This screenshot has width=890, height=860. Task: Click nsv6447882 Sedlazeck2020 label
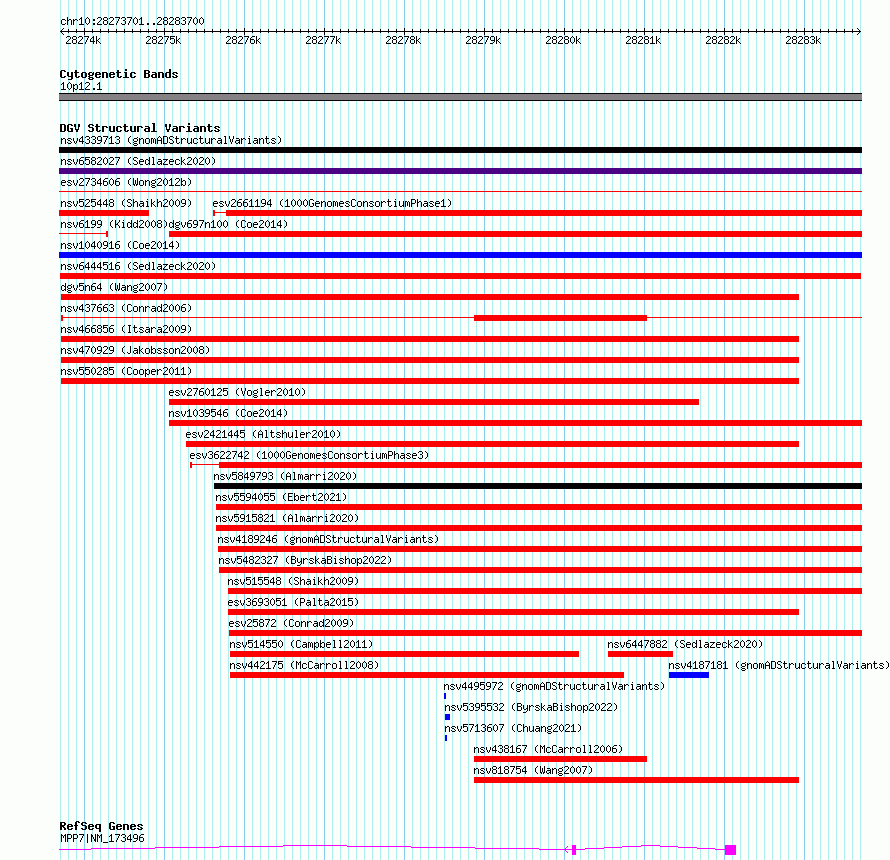(685, 644)
